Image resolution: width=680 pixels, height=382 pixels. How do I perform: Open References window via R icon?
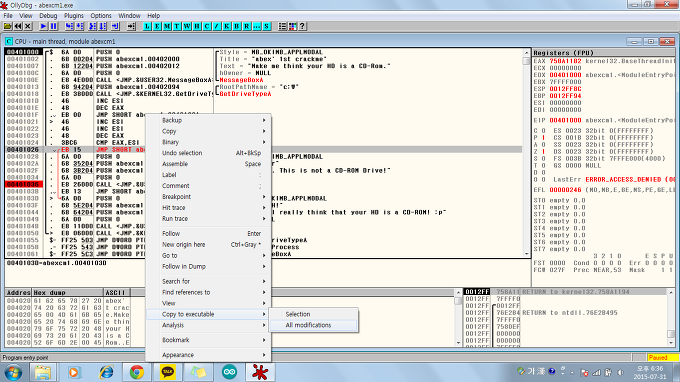click(247, 26)
